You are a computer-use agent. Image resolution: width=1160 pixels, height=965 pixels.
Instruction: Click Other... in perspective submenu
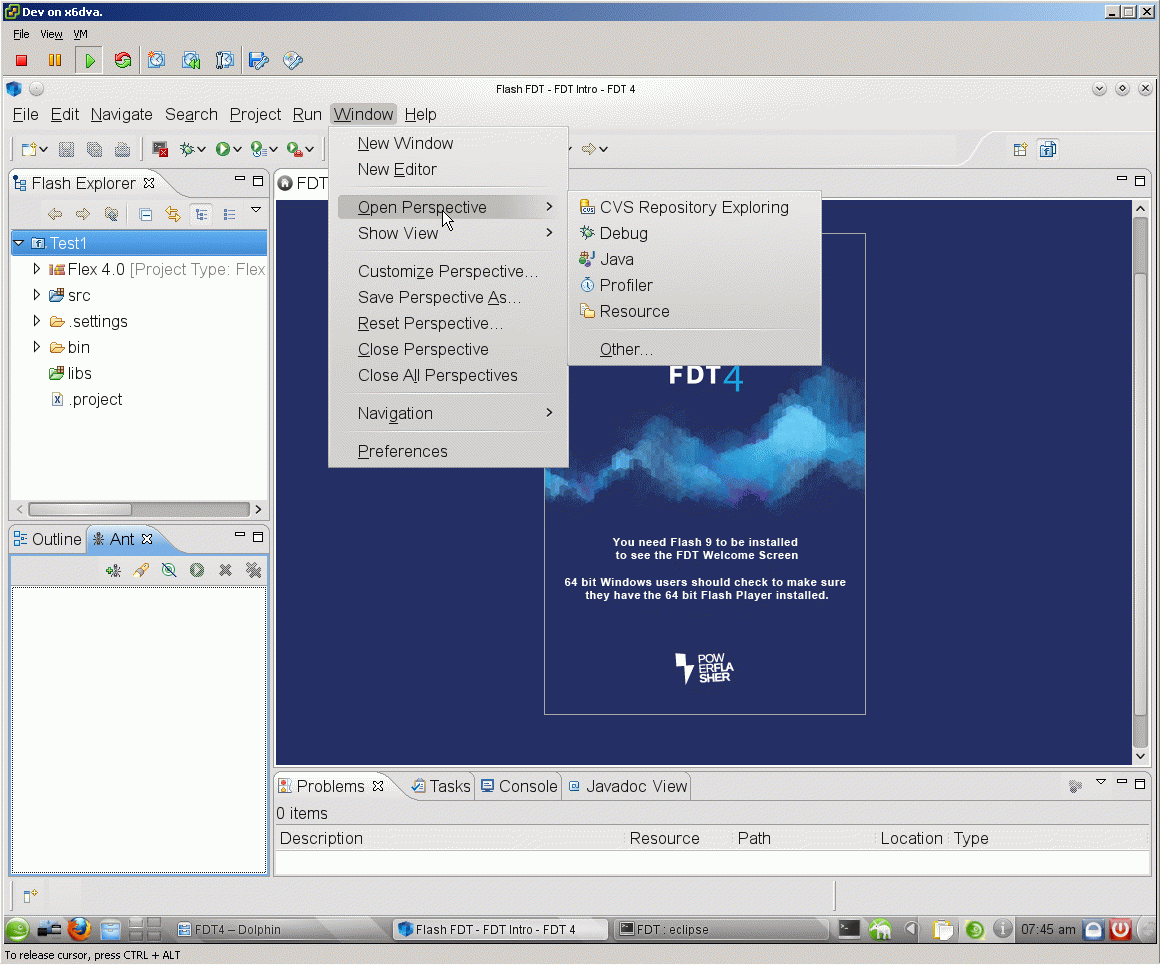point(626,349)
